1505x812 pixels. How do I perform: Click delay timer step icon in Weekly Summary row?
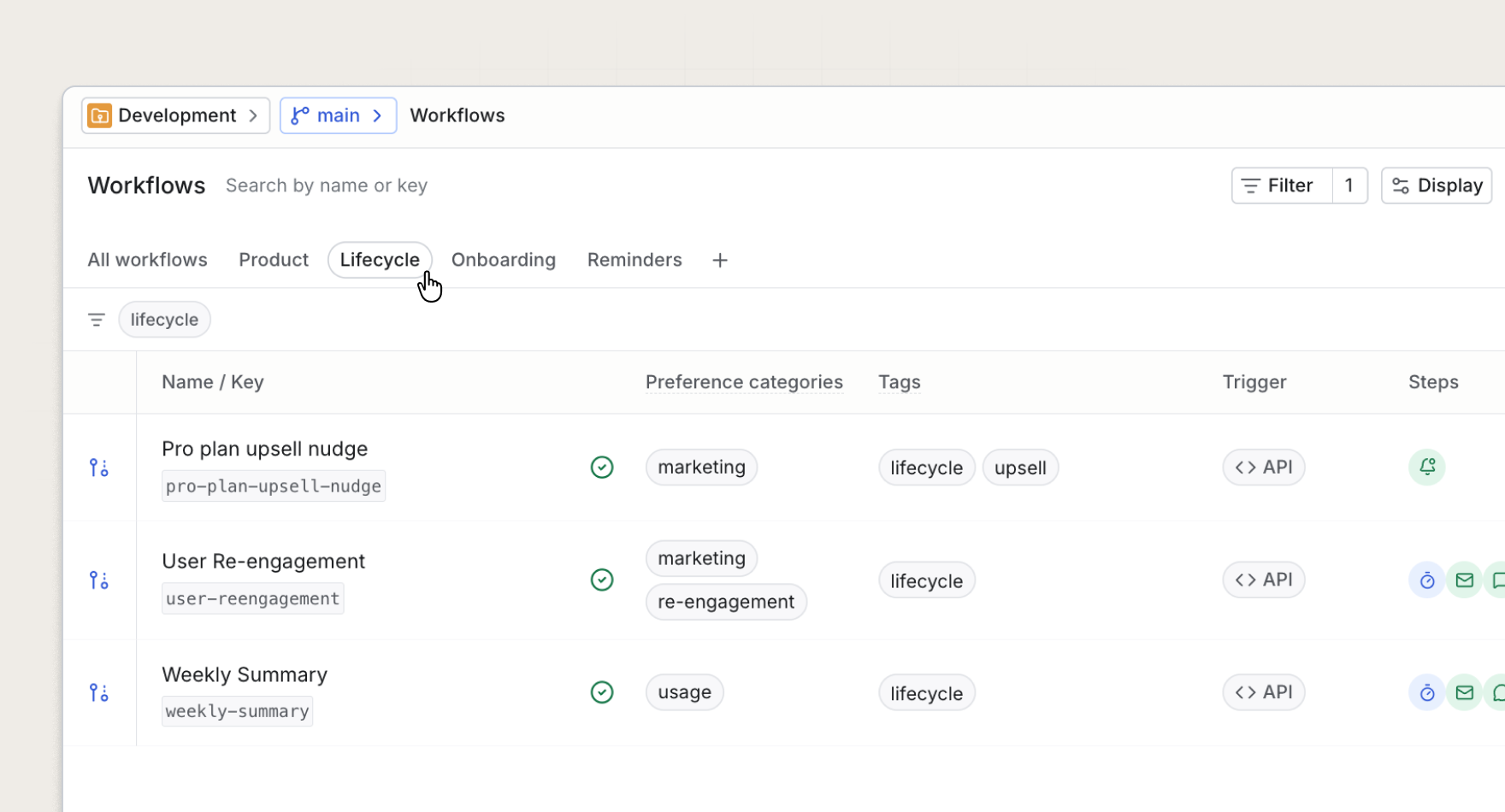pos(1427,692)
